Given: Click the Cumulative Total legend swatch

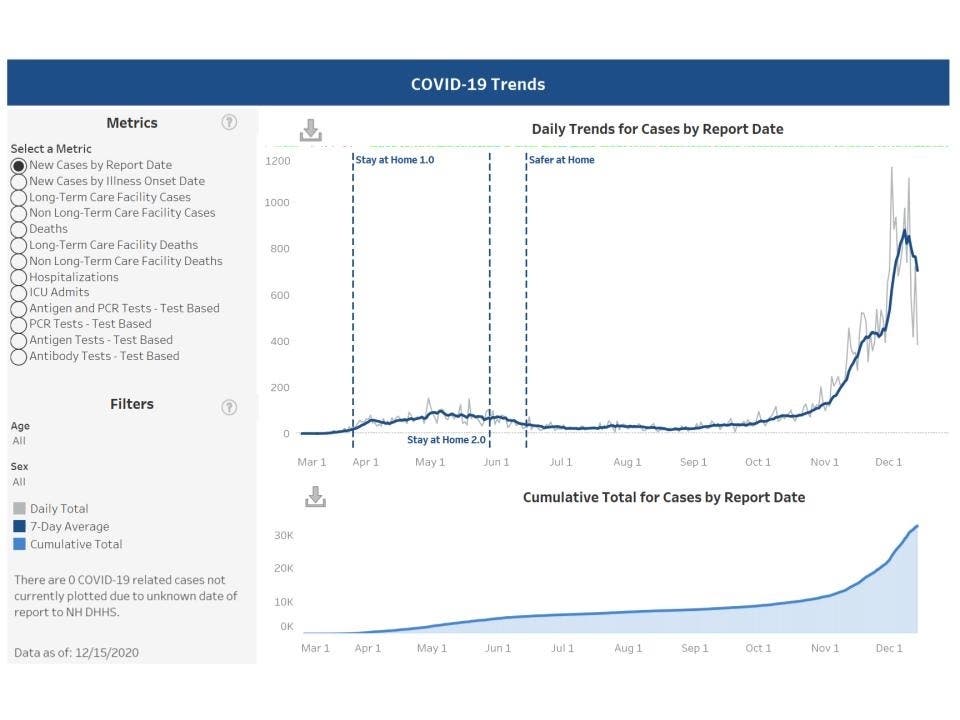Looking at the screenshot, I should tap(17, 544).
